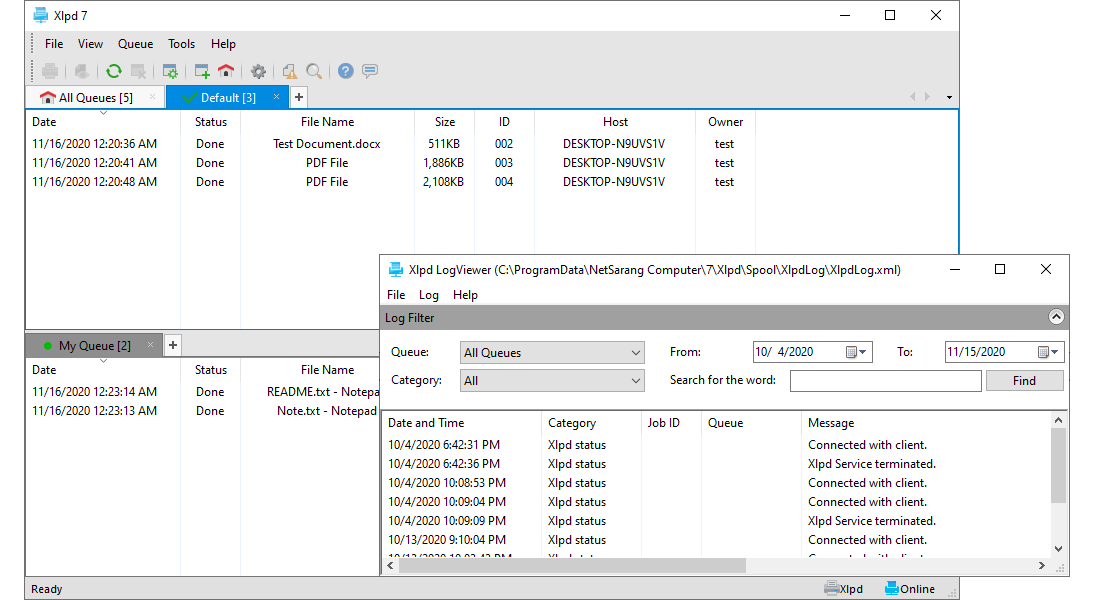Click the Find button
The width and height of the screenshot is (1100, 600).
coord(1024,380)
